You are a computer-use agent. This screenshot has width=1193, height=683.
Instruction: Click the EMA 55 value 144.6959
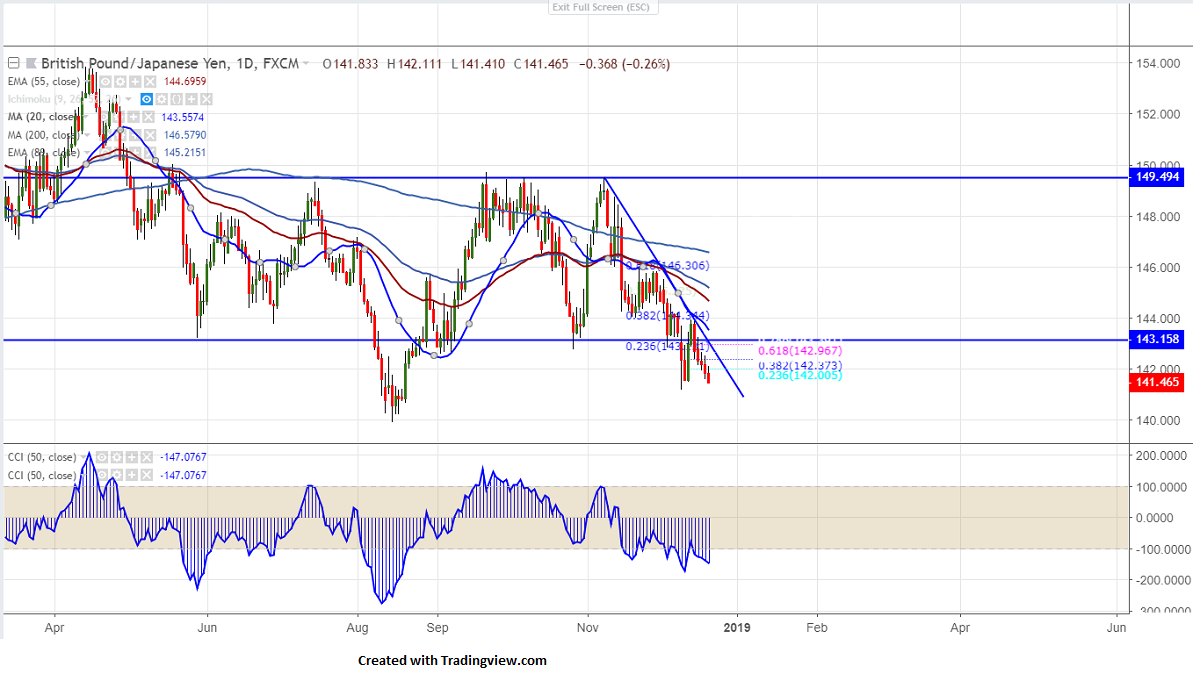tap(185, 81)
